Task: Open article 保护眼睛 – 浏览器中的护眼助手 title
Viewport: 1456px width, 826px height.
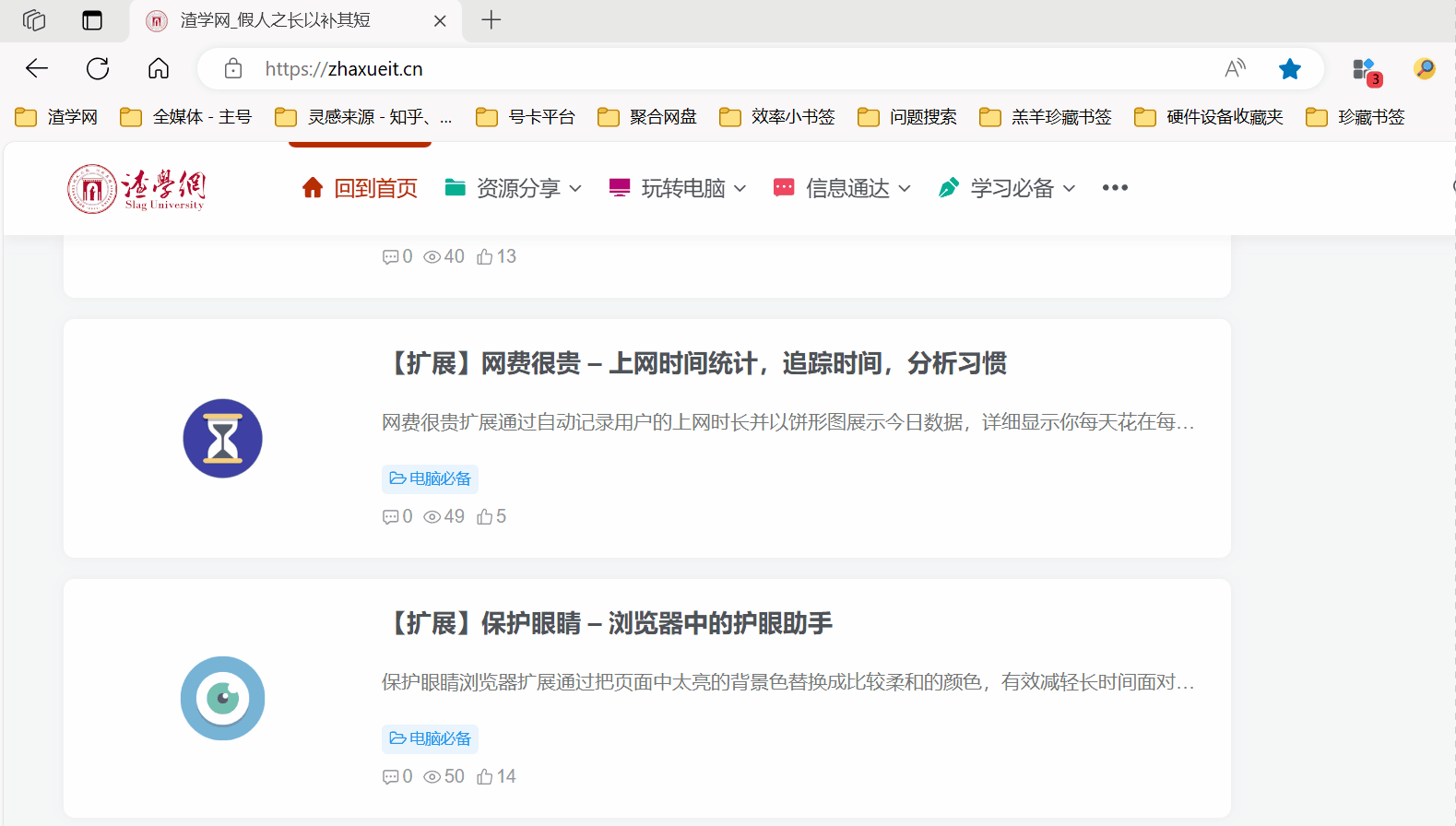Action: [x=608, y=623]
